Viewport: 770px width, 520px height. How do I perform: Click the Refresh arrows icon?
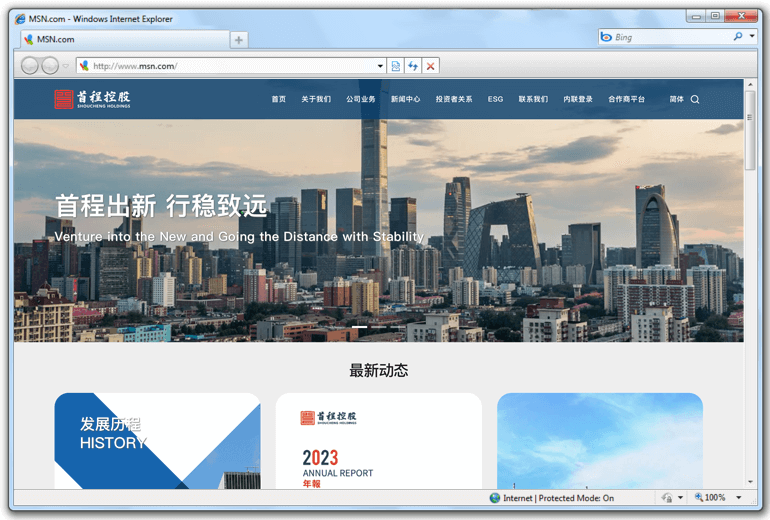[x=413, y=66]
